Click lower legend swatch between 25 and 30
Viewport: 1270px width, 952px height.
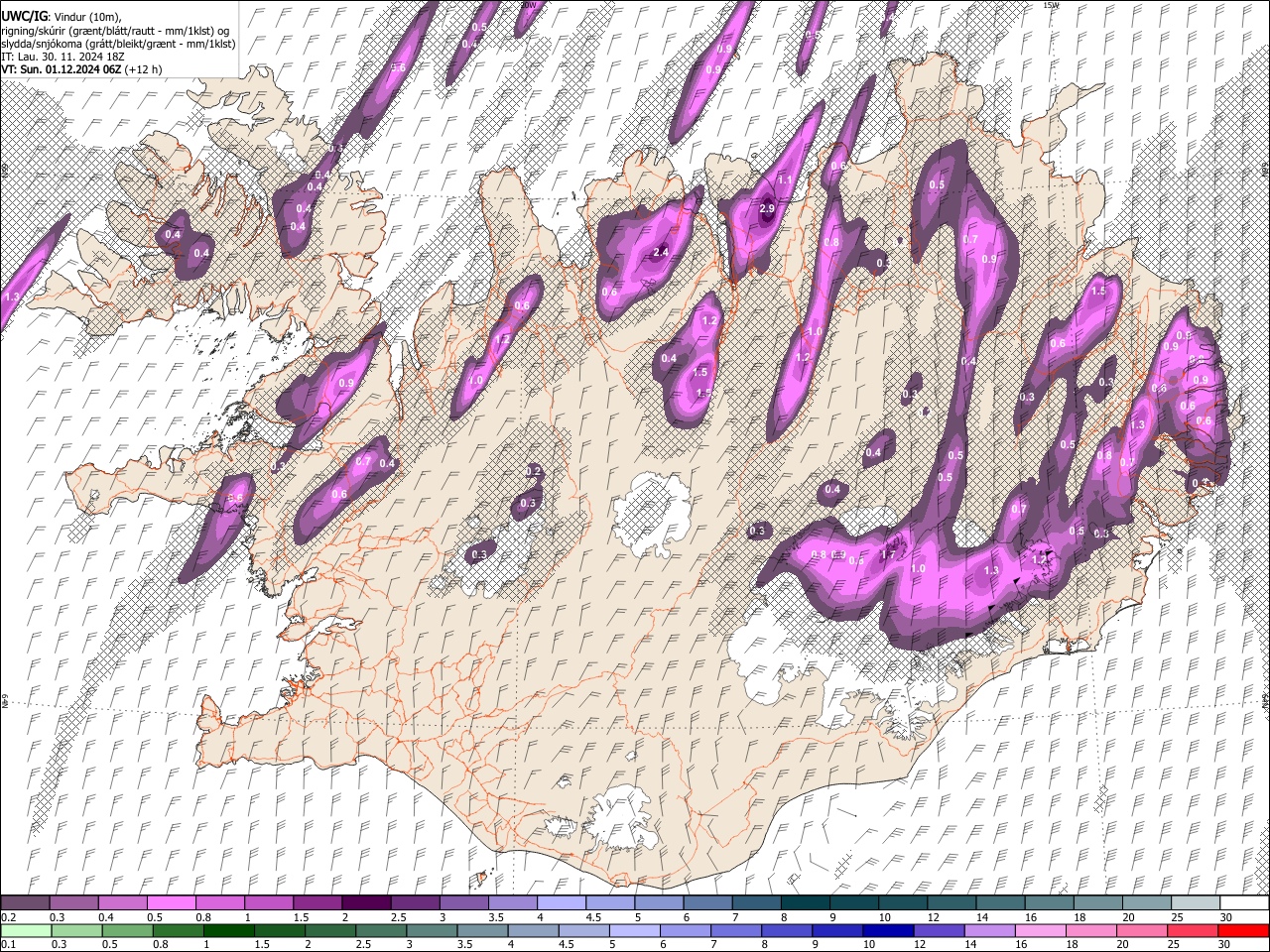[x=1192, y=931]
